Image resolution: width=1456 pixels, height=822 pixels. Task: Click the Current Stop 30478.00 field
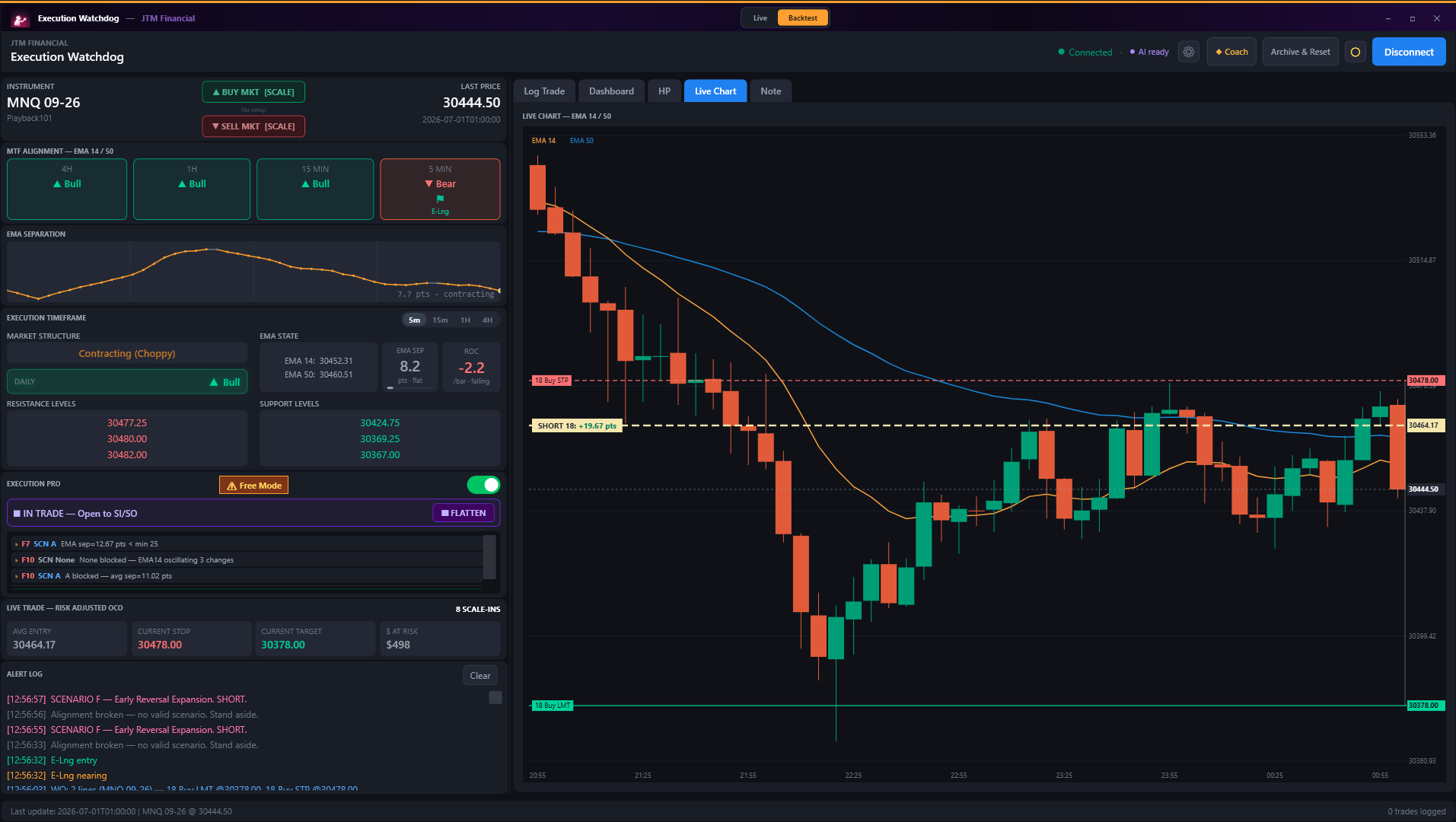coord(192,639)
